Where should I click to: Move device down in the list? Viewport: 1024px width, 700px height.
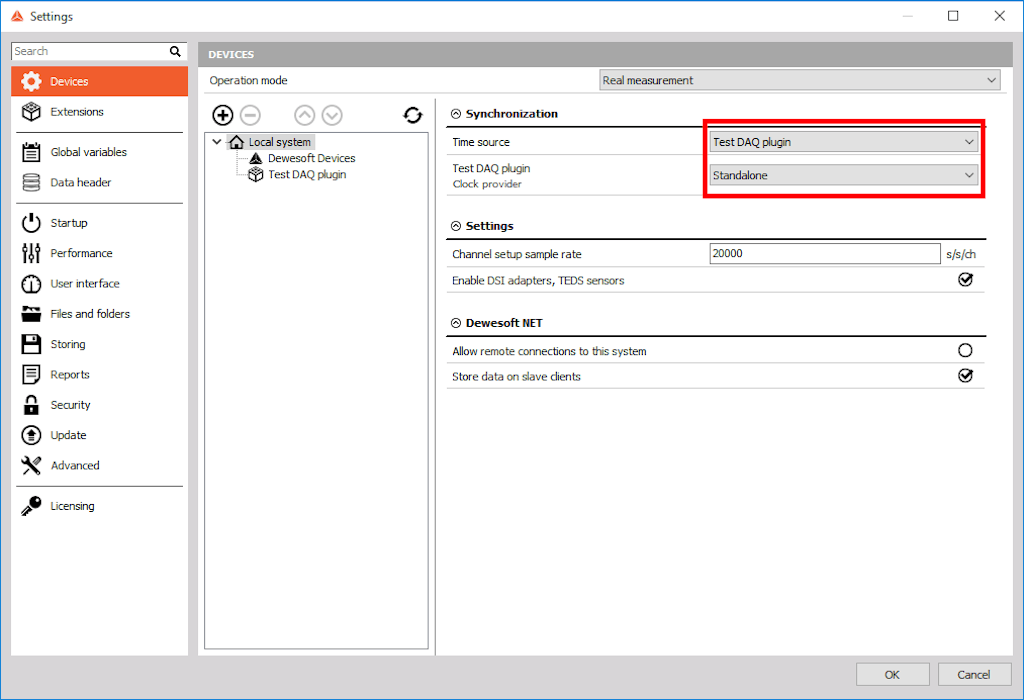pos(332,116)
